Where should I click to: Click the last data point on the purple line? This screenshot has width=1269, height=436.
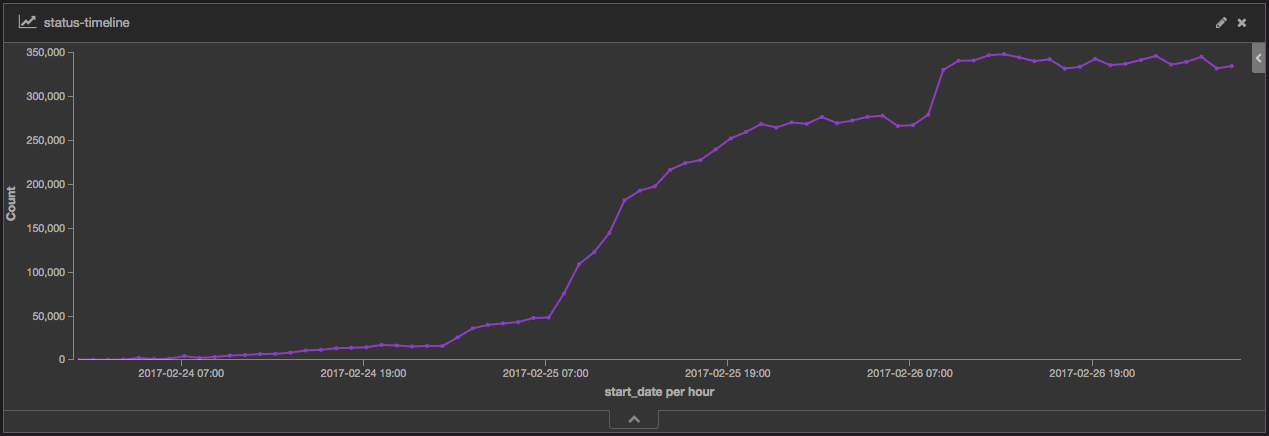coord(1231,66)
